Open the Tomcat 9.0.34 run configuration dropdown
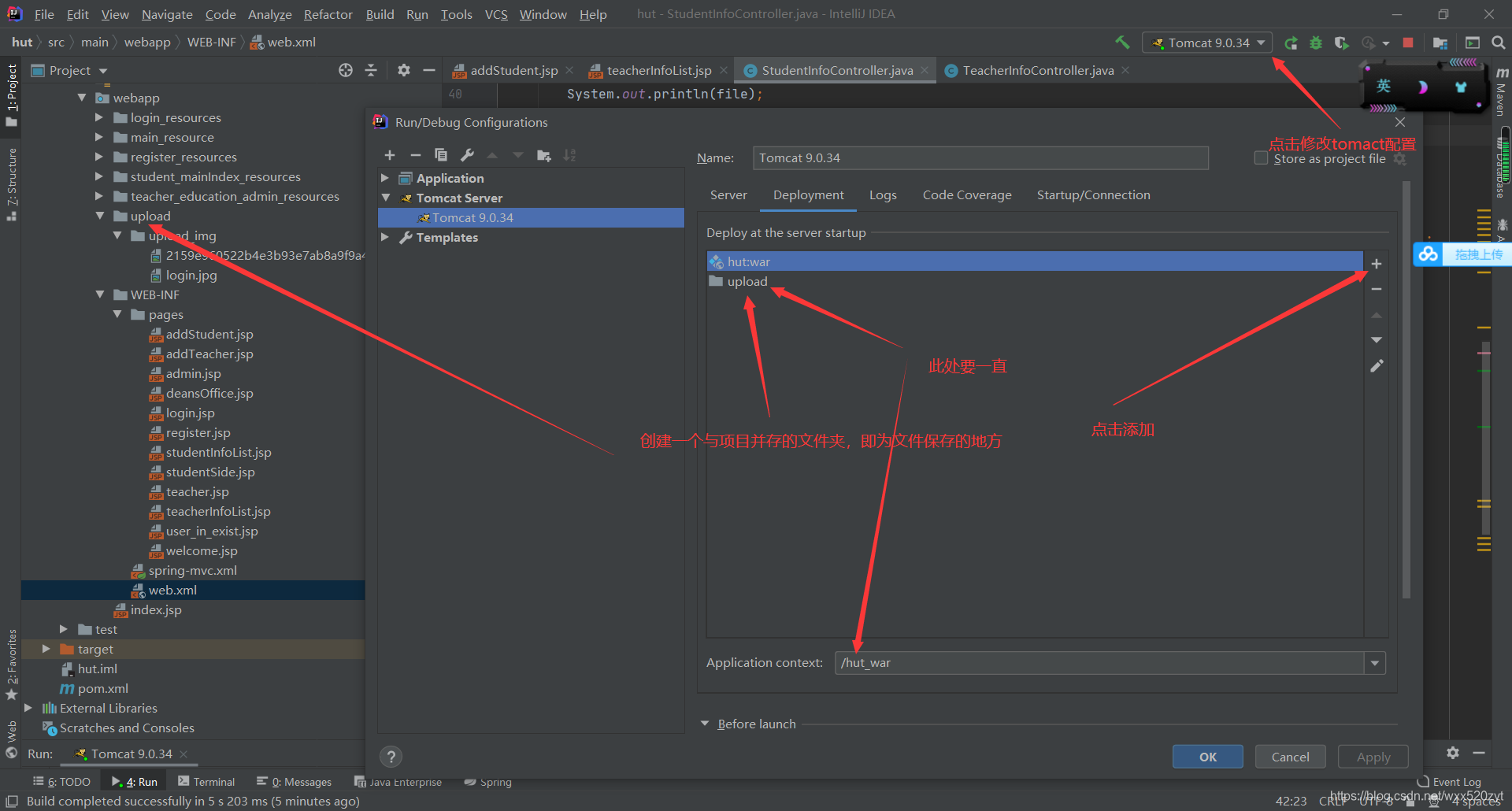Image resolution: width=1512 pixels, height=811 pixels. 1207,43
